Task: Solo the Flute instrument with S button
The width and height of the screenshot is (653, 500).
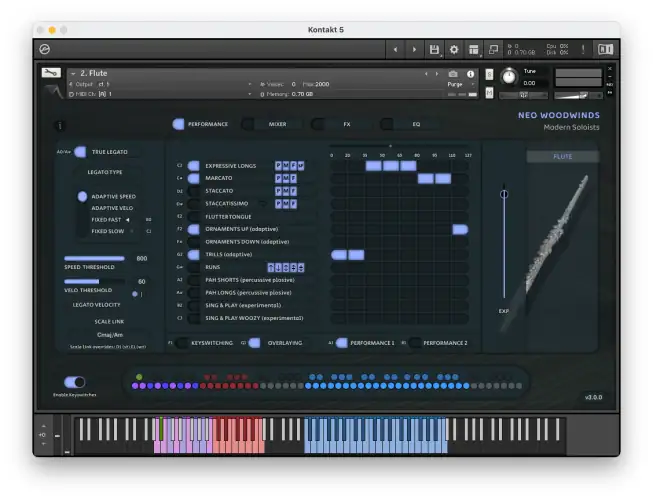Action: point(489,75)
